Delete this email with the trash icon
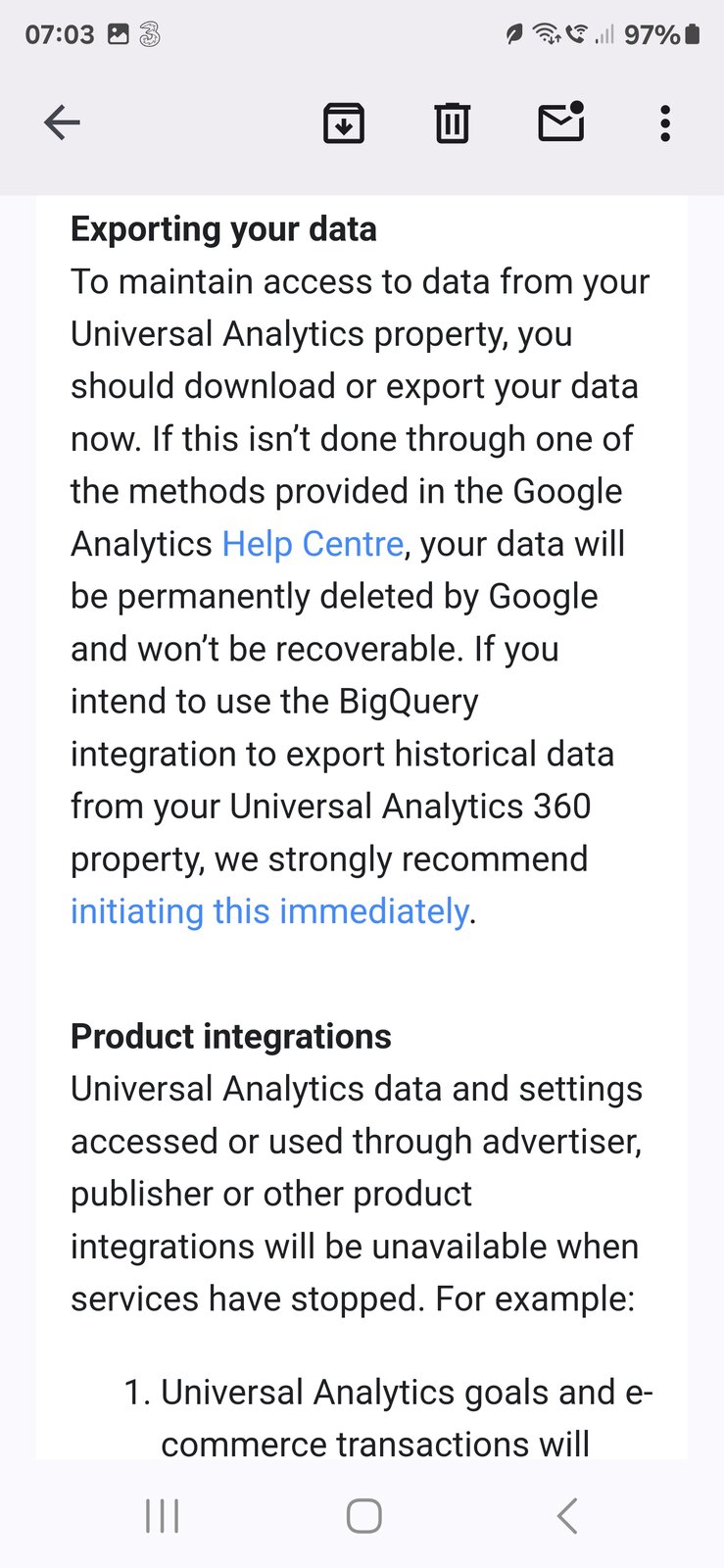The width and height of the screenshot is (724, 1568). pos(452,123)
